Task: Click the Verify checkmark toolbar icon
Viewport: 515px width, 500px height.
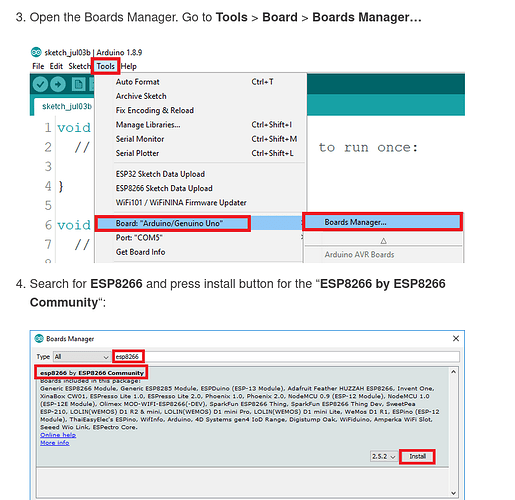Action: tap(40, 84)
